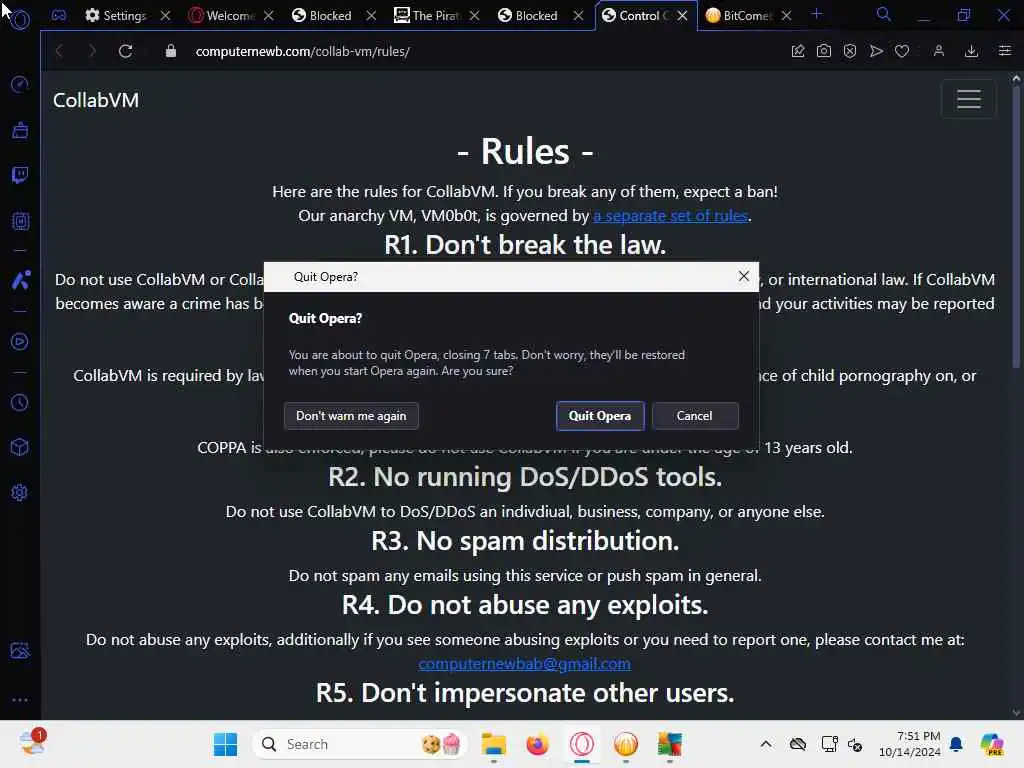1024x768 pixels.
Task: Open the GX Corner gamepad icon
Action: click(x=59, y=15)
